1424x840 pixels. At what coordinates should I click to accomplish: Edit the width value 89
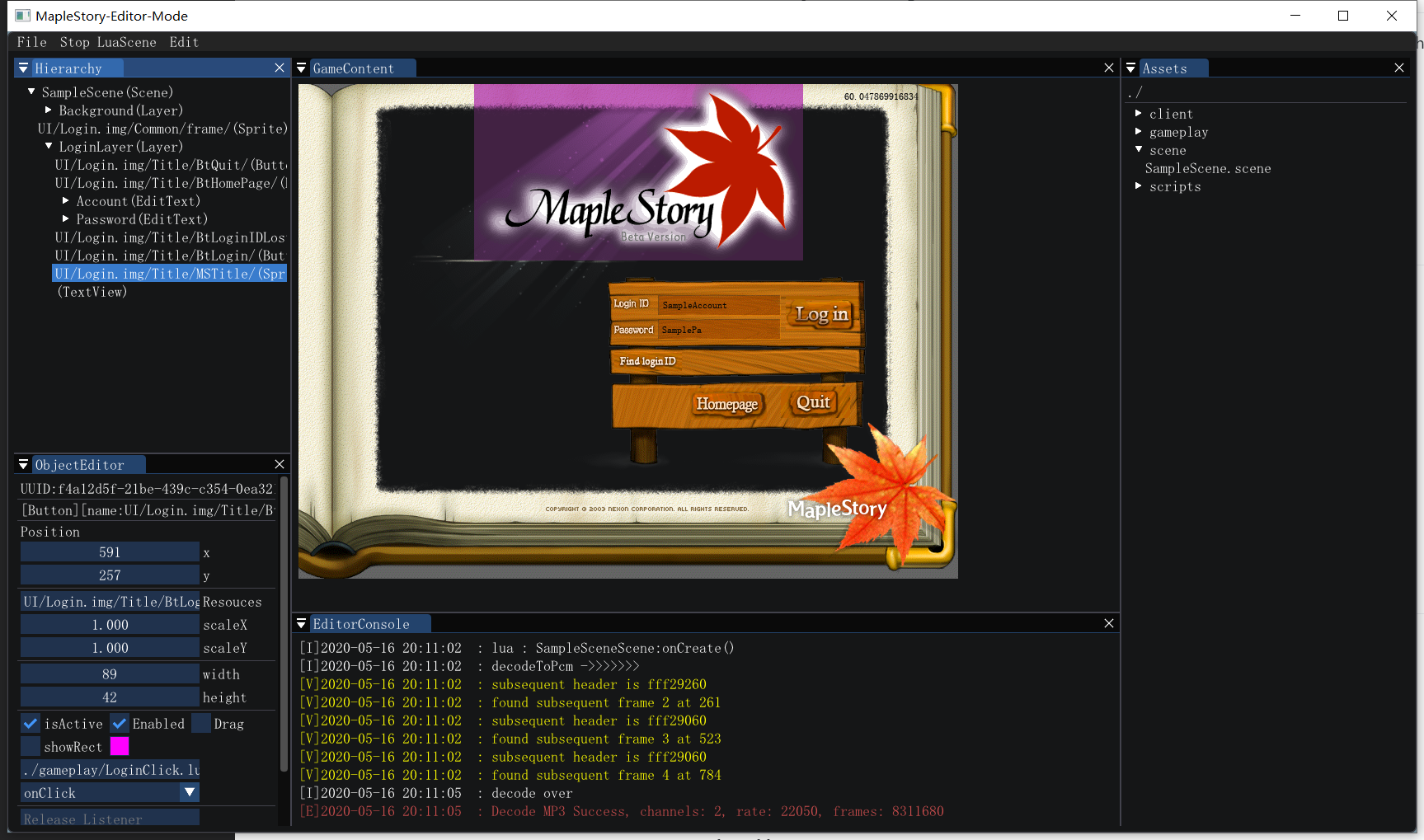(x=110, y=674)
